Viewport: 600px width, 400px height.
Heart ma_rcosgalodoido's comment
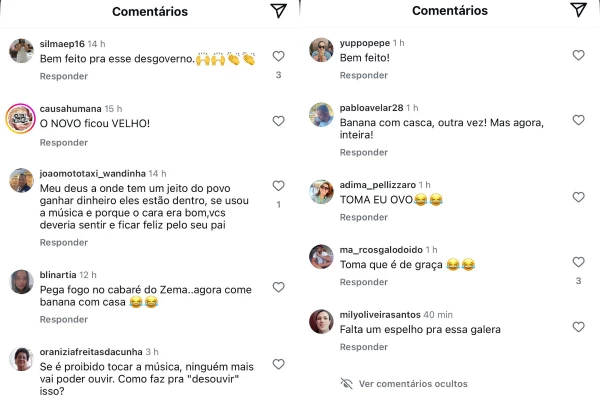click(579, 262)
